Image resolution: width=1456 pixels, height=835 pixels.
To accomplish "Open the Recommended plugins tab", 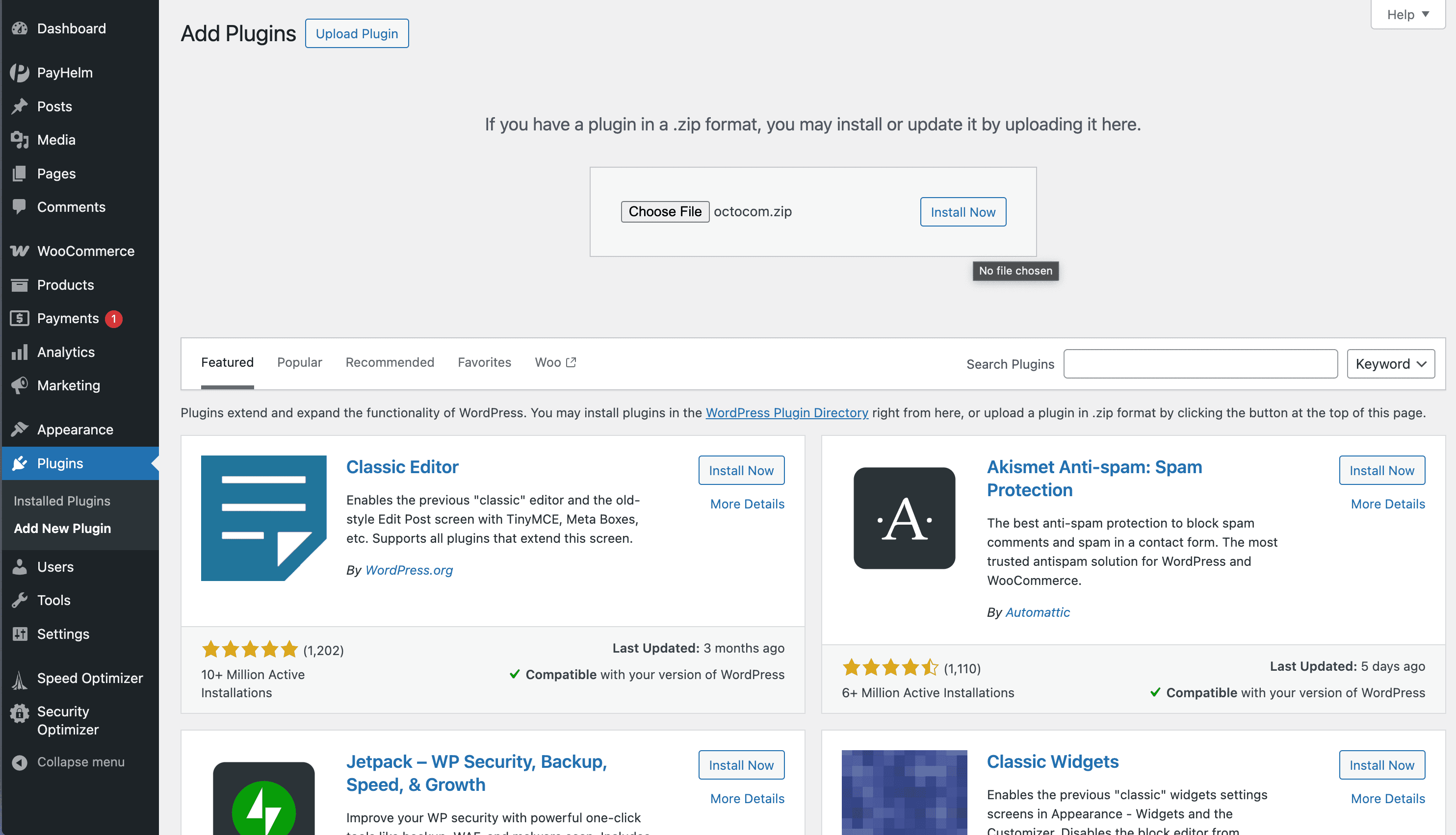I will click(390, 362).
